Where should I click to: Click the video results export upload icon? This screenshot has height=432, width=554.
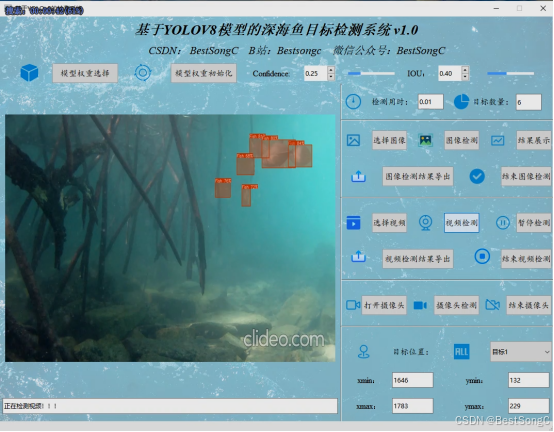[x=358, y=256]
